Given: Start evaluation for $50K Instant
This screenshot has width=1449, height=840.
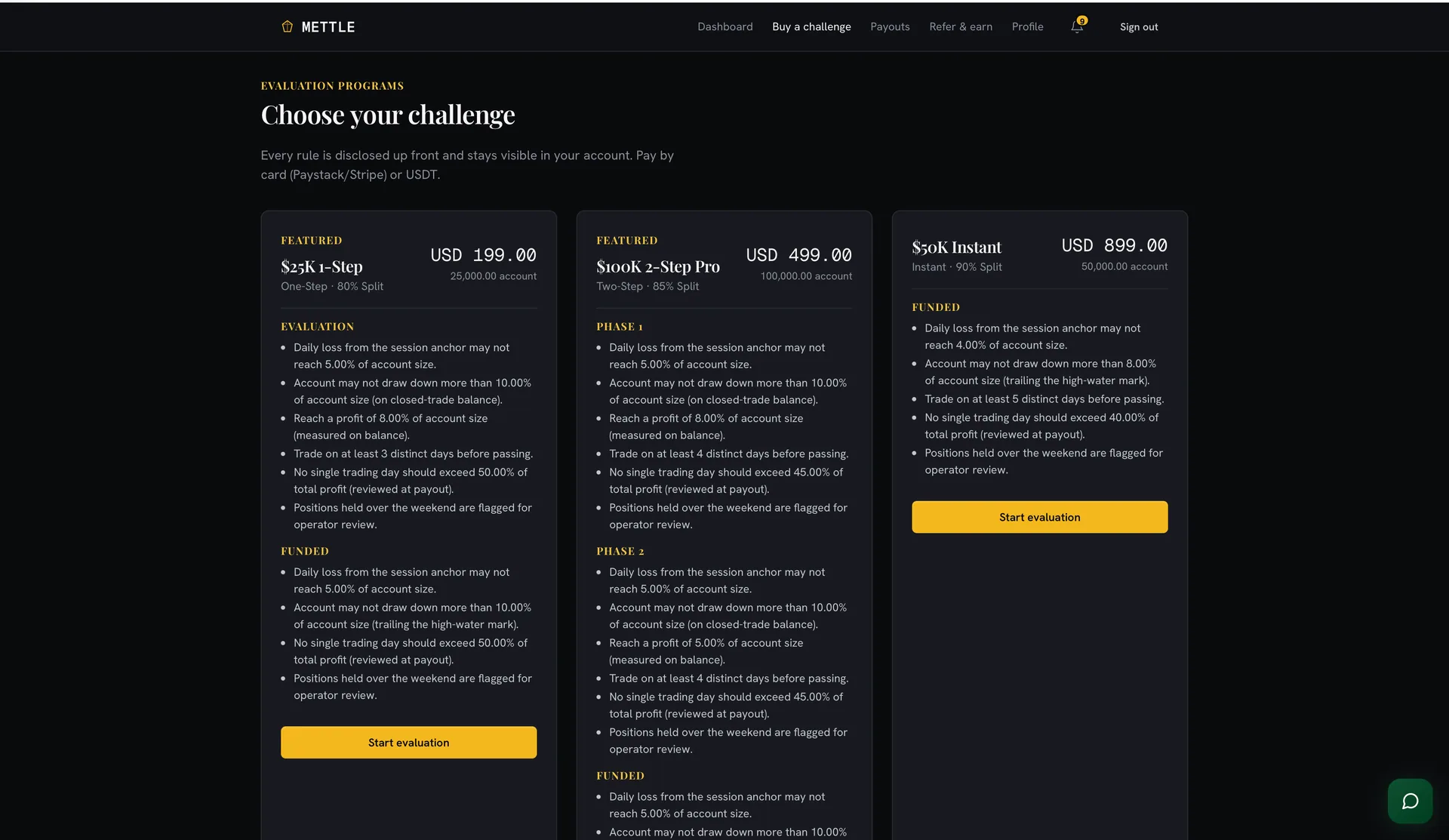Looking at the screenshot, I should [1039, 517].
